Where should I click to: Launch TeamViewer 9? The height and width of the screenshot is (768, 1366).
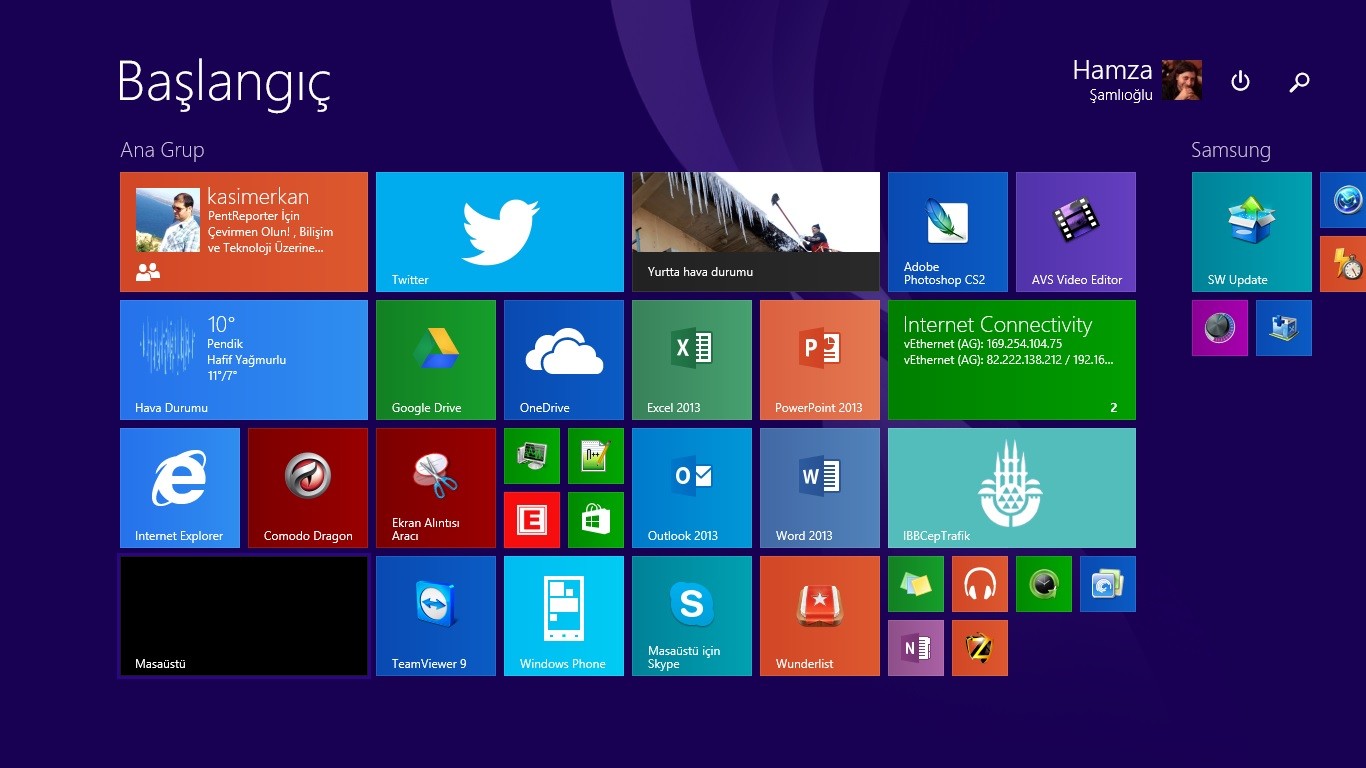[x=436, y=616]
